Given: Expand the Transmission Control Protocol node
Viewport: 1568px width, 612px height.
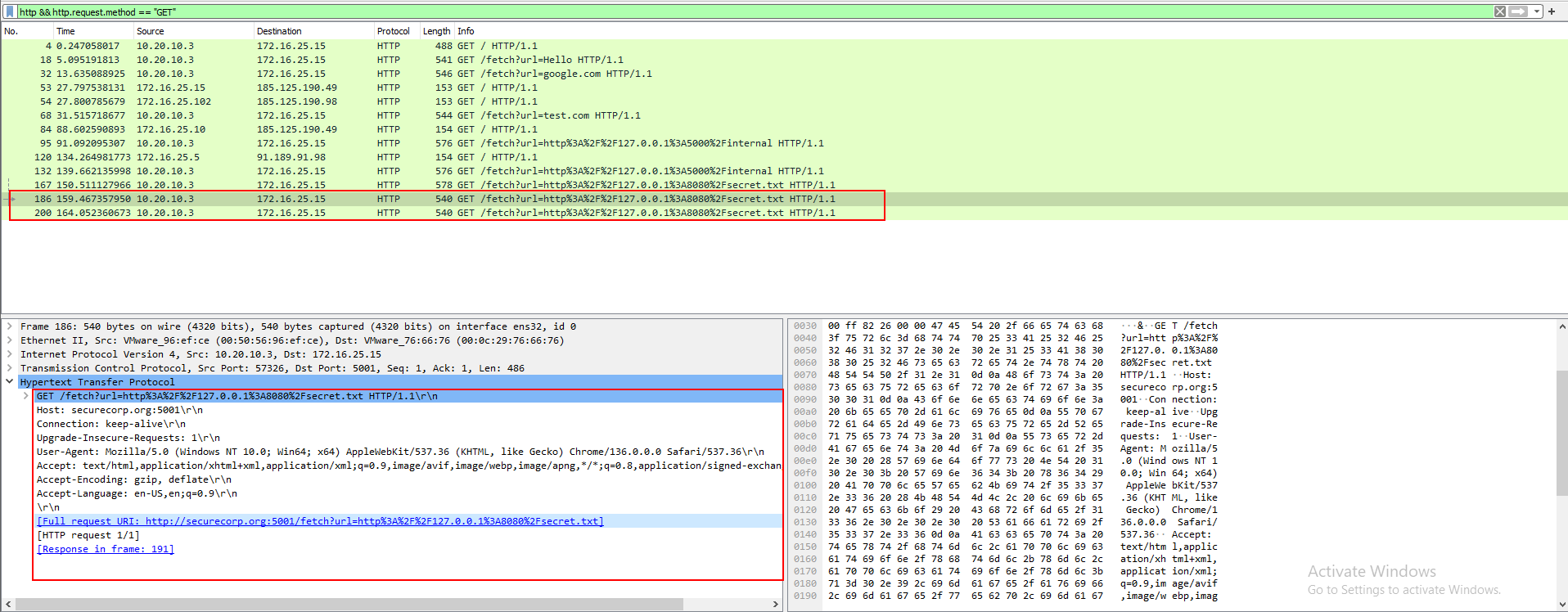Looking at the screenshot, I should (x=10, y=368).
